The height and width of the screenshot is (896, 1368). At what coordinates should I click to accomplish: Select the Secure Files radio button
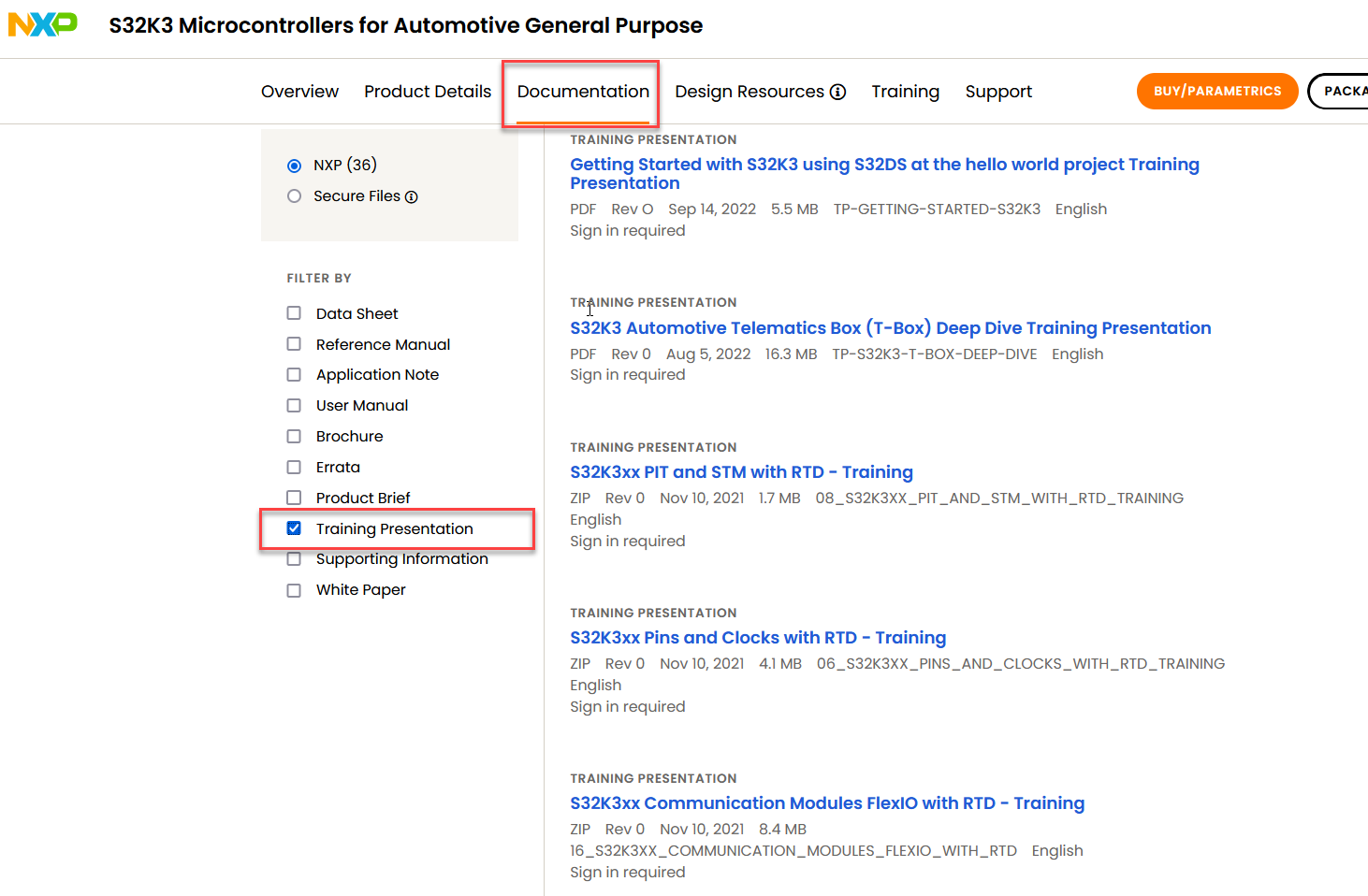click(x=295, y=196)
